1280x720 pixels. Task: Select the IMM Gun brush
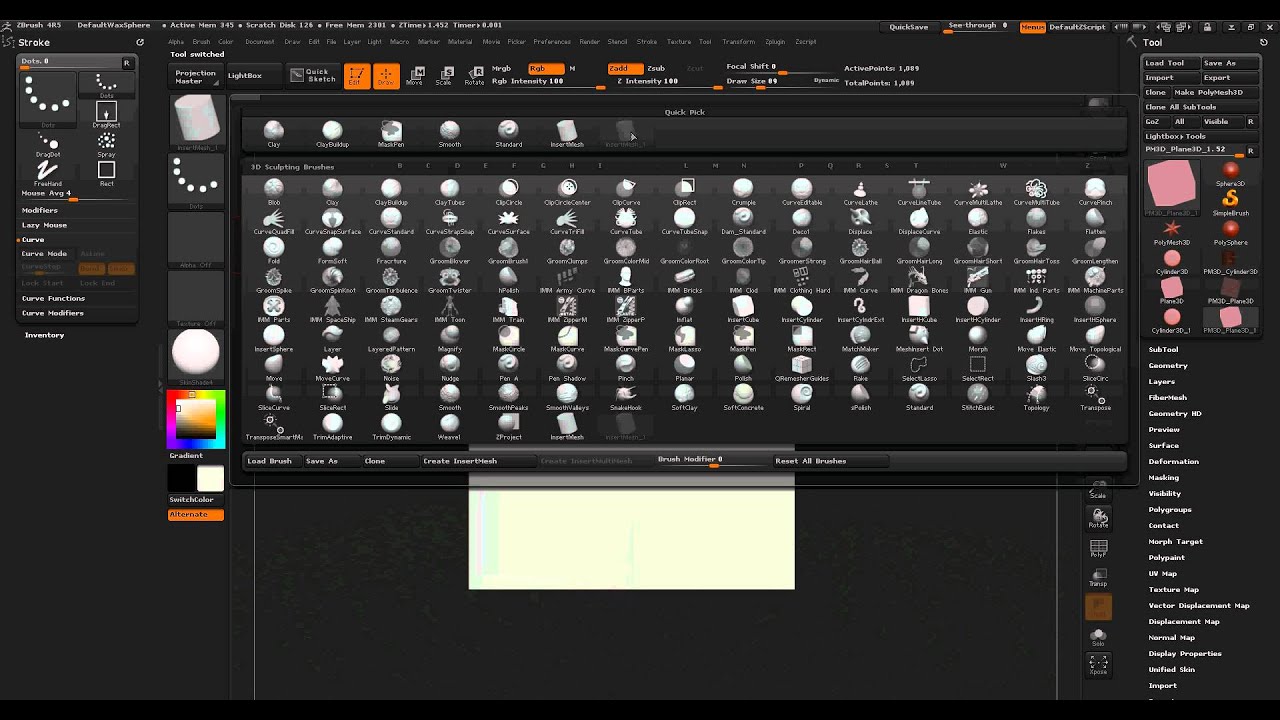[978, 278]
